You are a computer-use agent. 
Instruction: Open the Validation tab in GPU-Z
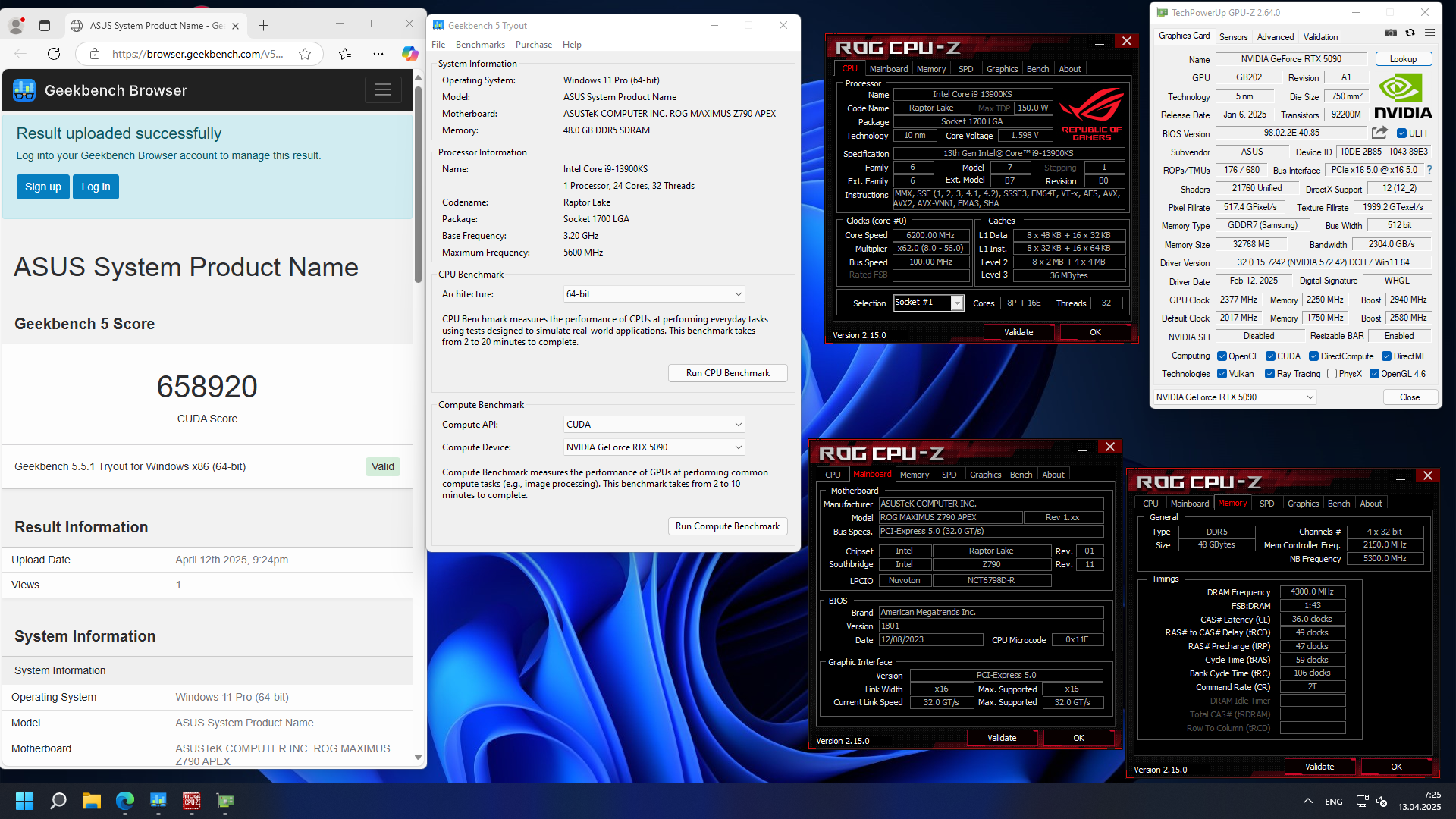point(1320,37)
